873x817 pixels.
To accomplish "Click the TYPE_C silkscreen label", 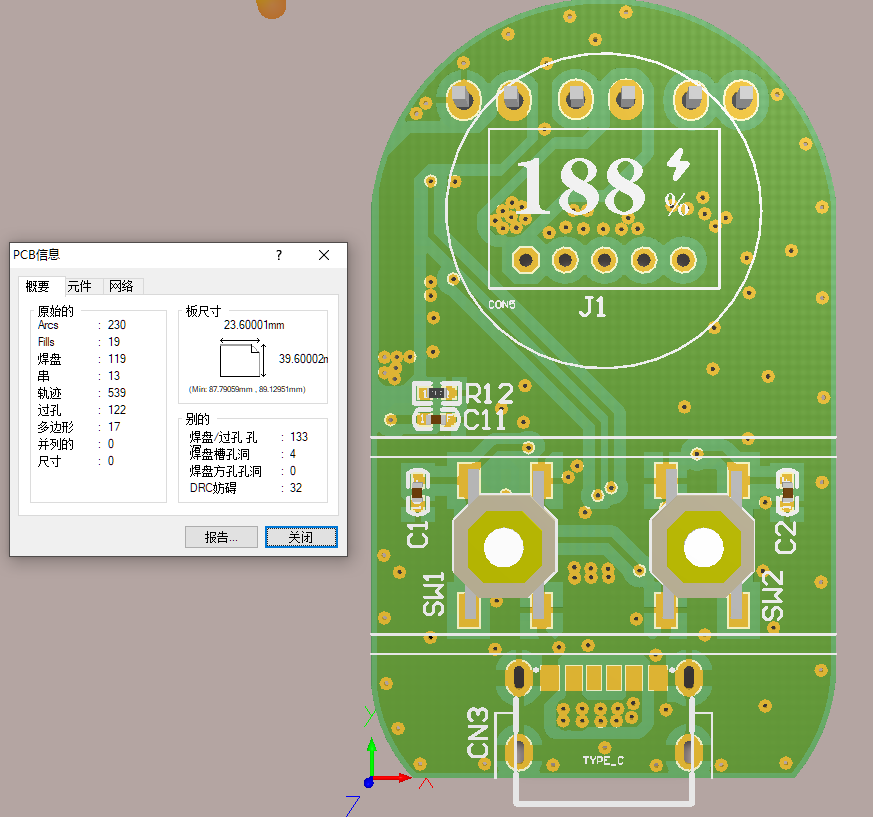I will tap(603, 760).
